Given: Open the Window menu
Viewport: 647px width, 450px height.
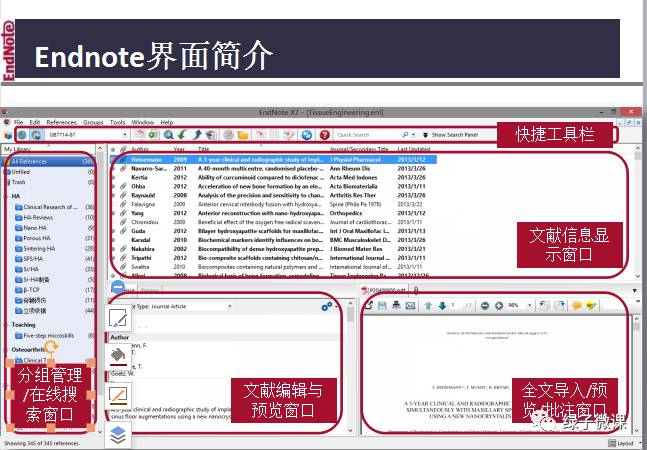Looking at the screenshot, I should (143, 122).
